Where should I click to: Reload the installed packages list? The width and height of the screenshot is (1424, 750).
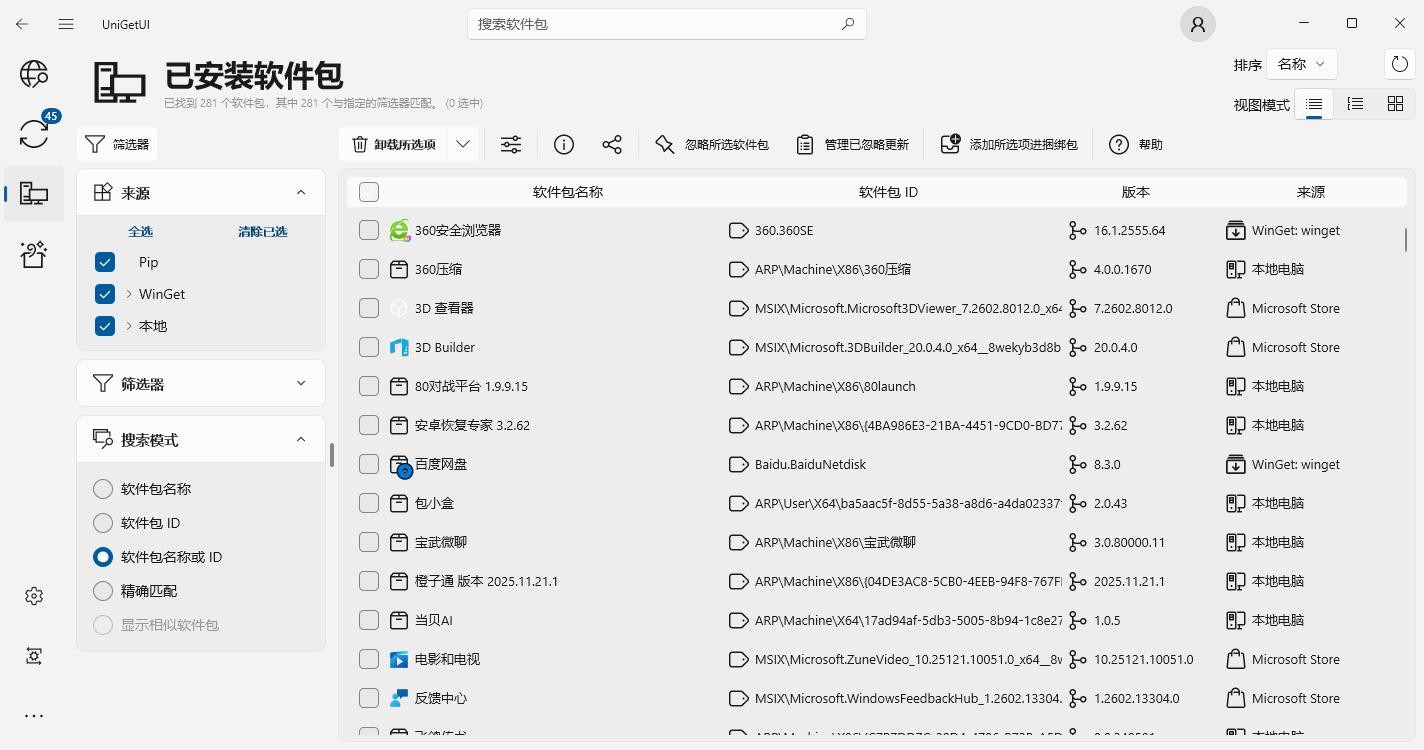[1400, 64]
